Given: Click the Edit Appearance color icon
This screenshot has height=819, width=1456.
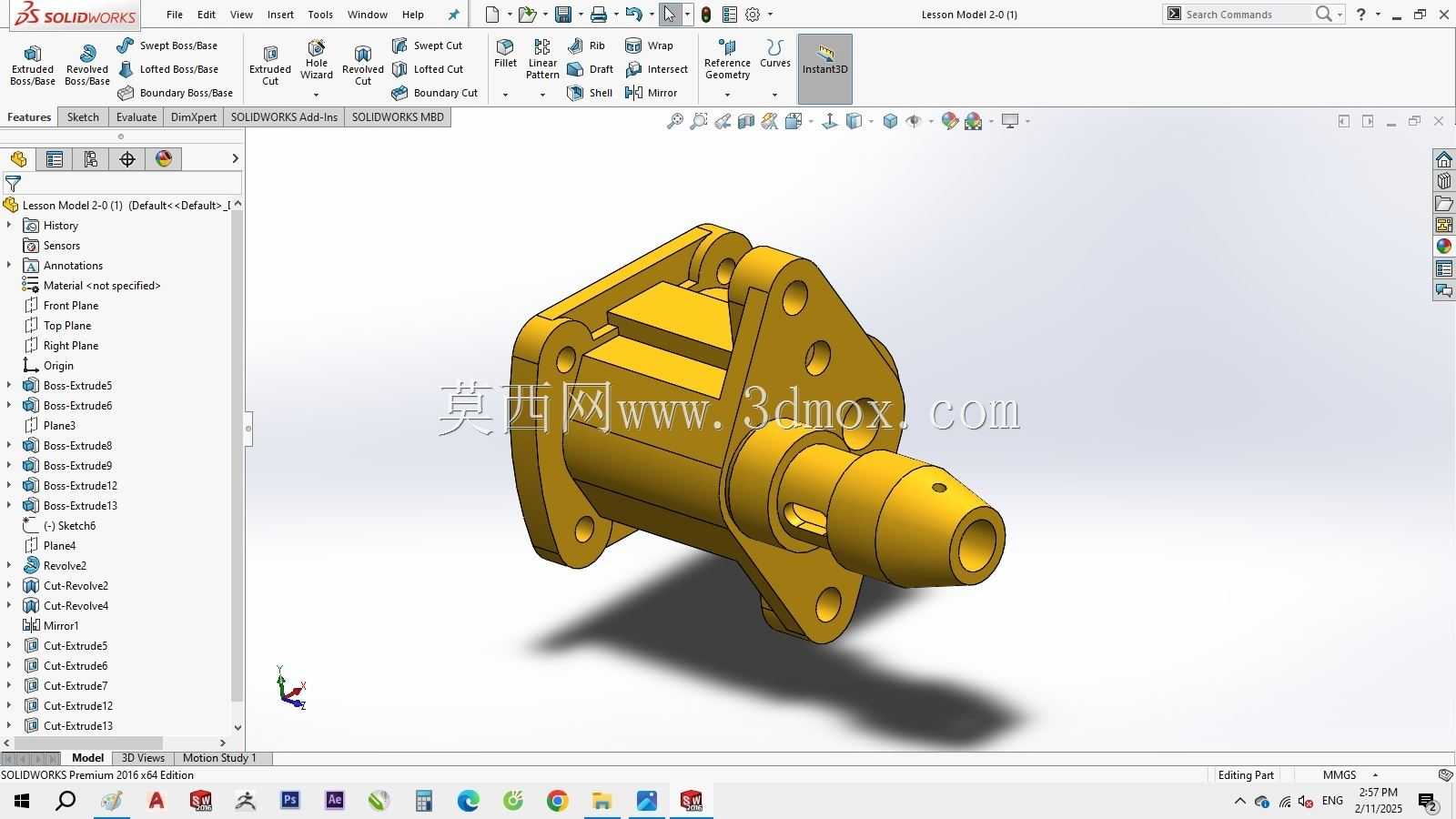Looking at the screenshot, I should 949,121.
